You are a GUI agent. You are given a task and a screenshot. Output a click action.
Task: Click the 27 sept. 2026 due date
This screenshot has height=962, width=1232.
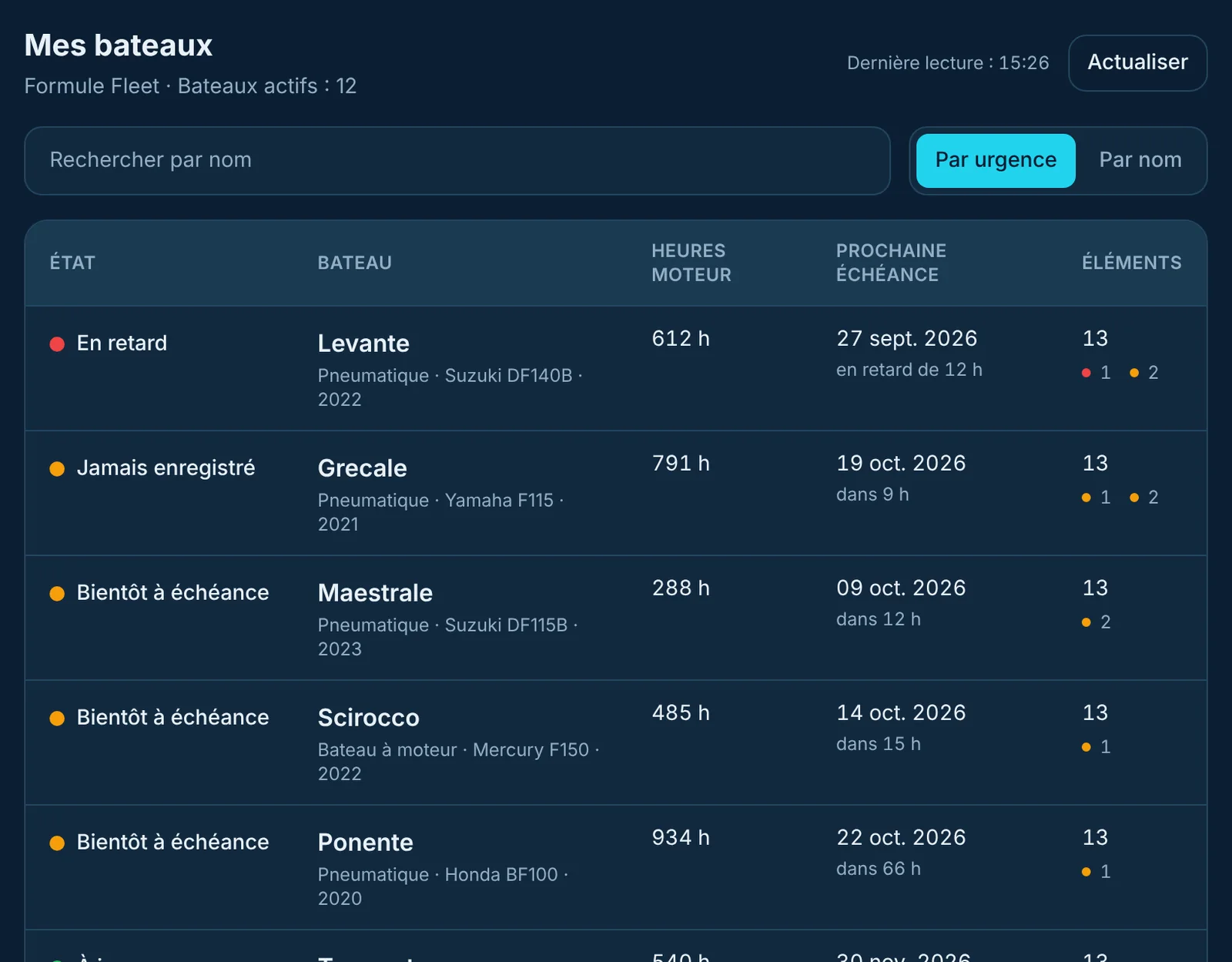pyautogui.click(x=907, y=339)
